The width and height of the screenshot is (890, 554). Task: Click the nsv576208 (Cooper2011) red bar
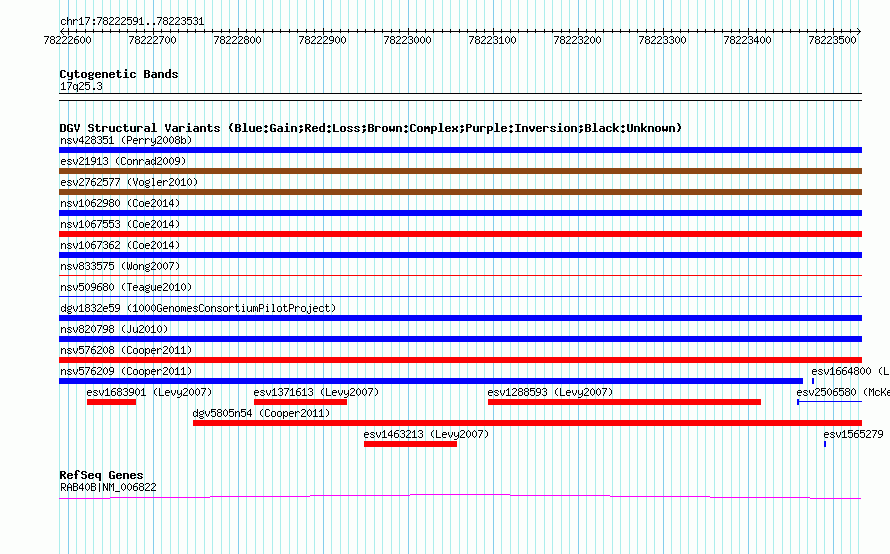point(460,360)
